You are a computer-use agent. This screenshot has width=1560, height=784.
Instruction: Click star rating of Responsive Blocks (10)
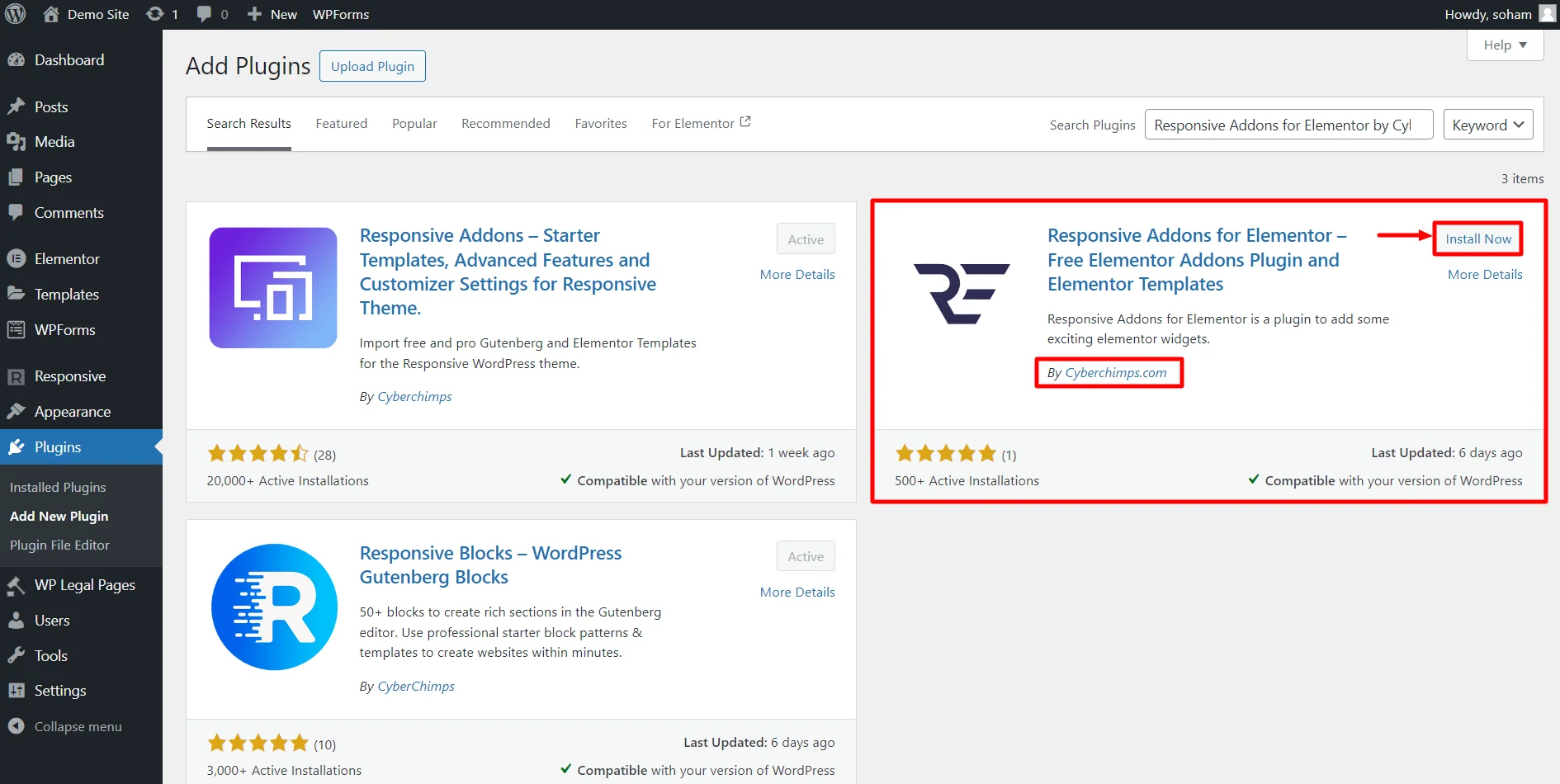pos(258,743)
